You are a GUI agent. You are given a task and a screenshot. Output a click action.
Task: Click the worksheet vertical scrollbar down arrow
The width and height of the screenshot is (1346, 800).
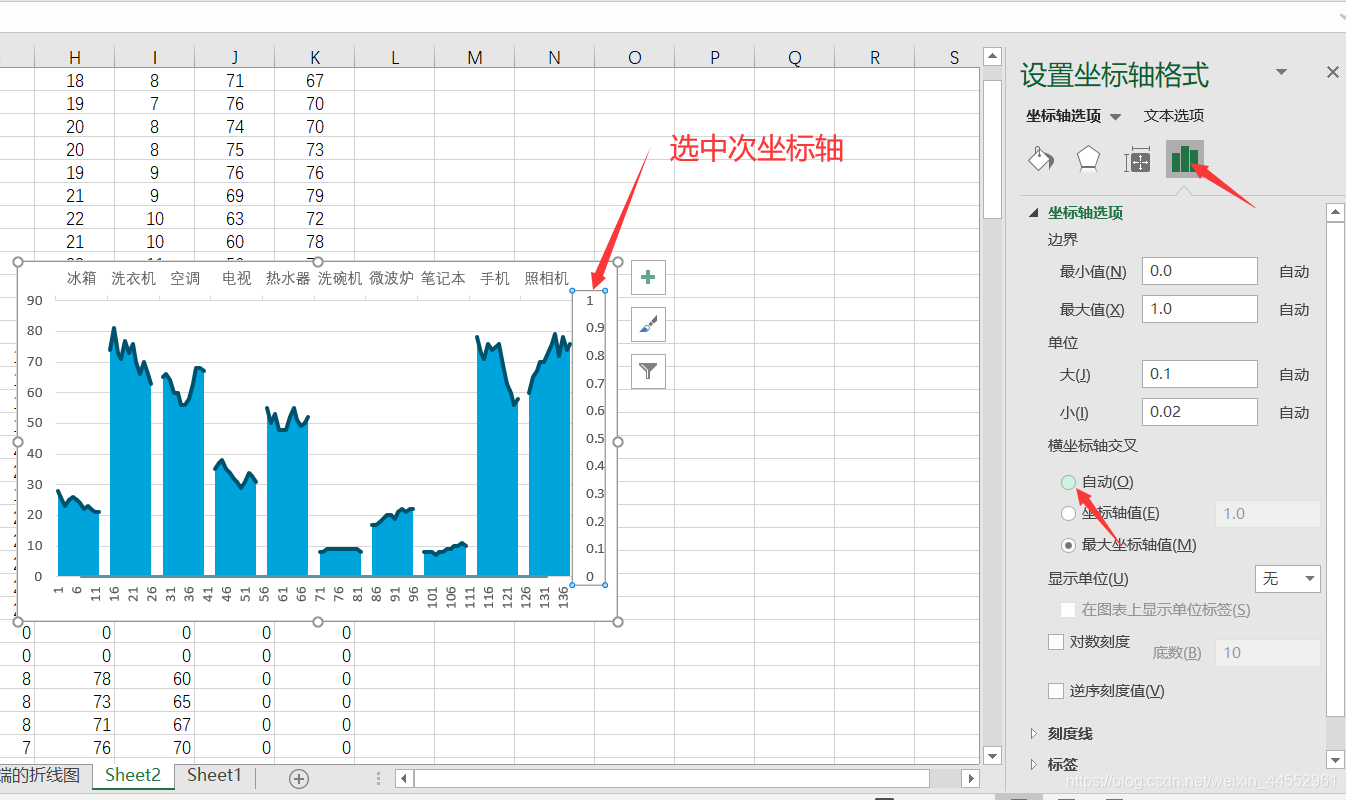coord(992,755)
